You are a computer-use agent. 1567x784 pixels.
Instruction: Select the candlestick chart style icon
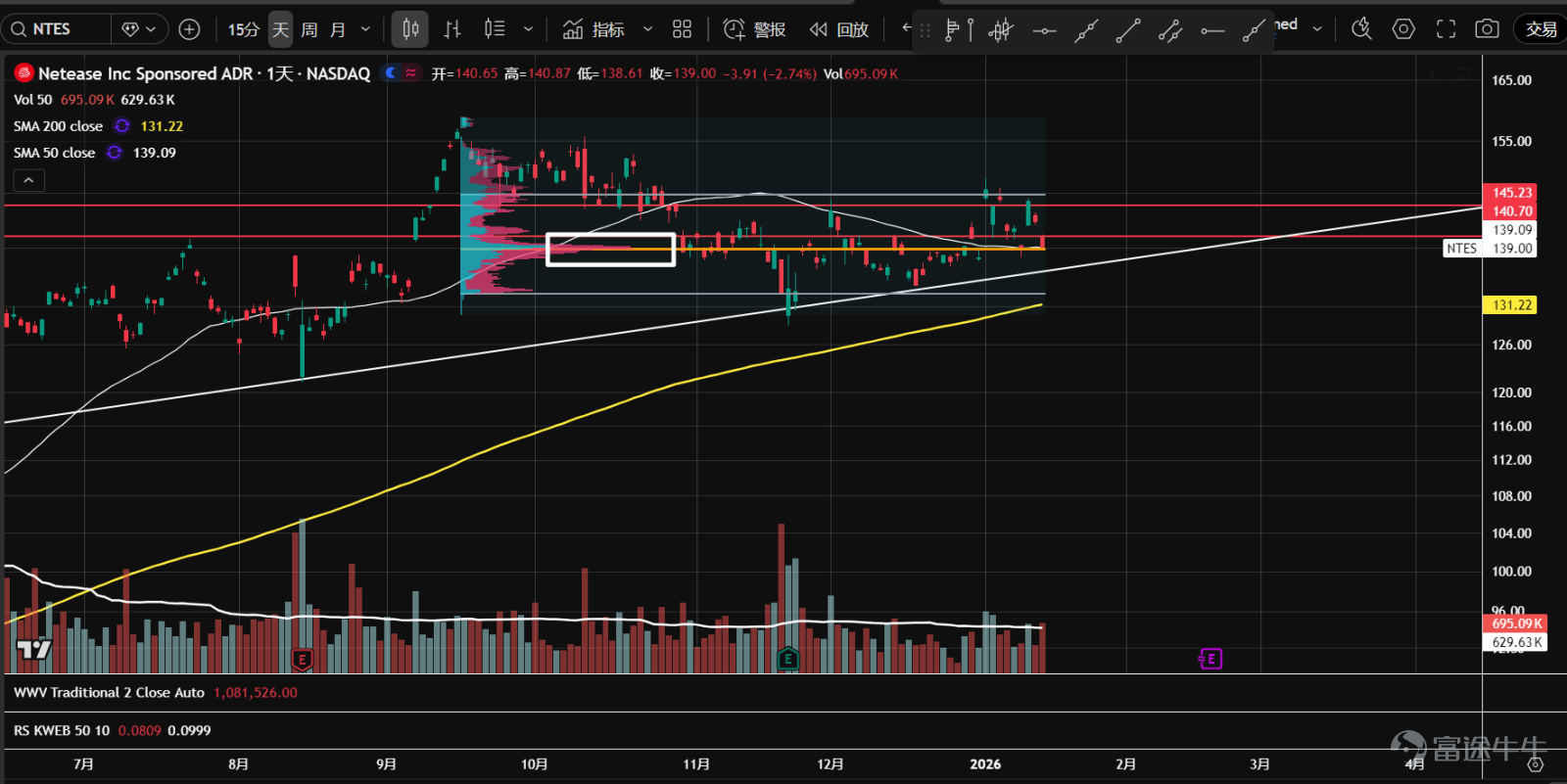(410, 29)
